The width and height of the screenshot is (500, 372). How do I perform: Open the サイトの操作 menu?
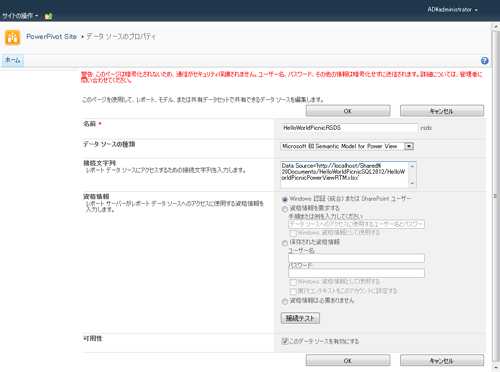(20, 16)
